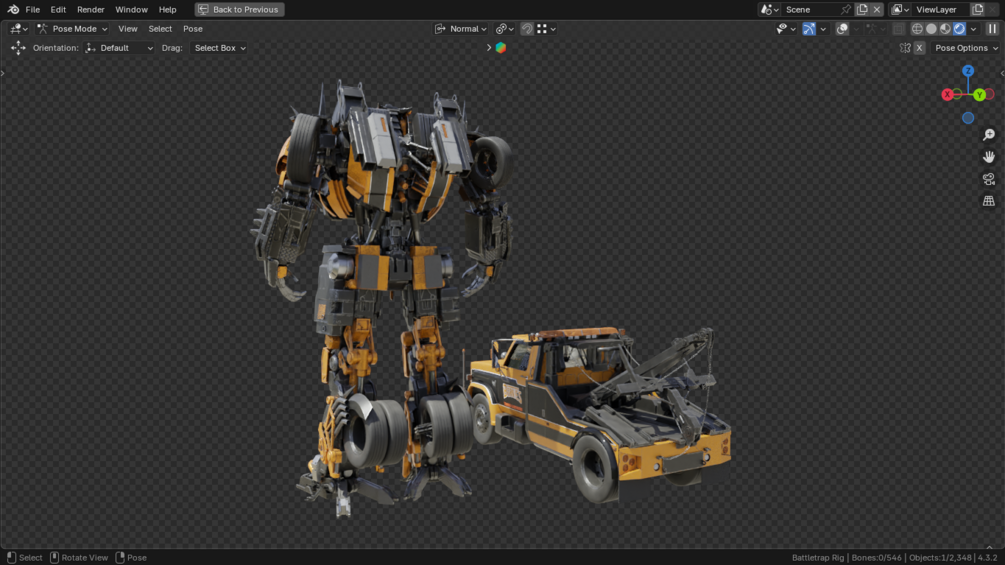Viewport: 1005px width, 565px height.
Task: Open the gizmo options dropdown
Action: point(823,29)
